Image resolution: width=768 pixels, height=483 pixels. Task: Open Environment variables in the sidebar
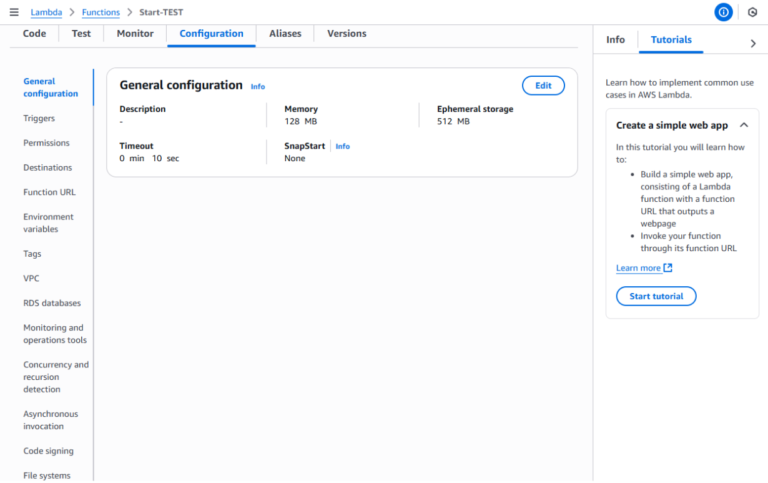click(x=48, y=223)
